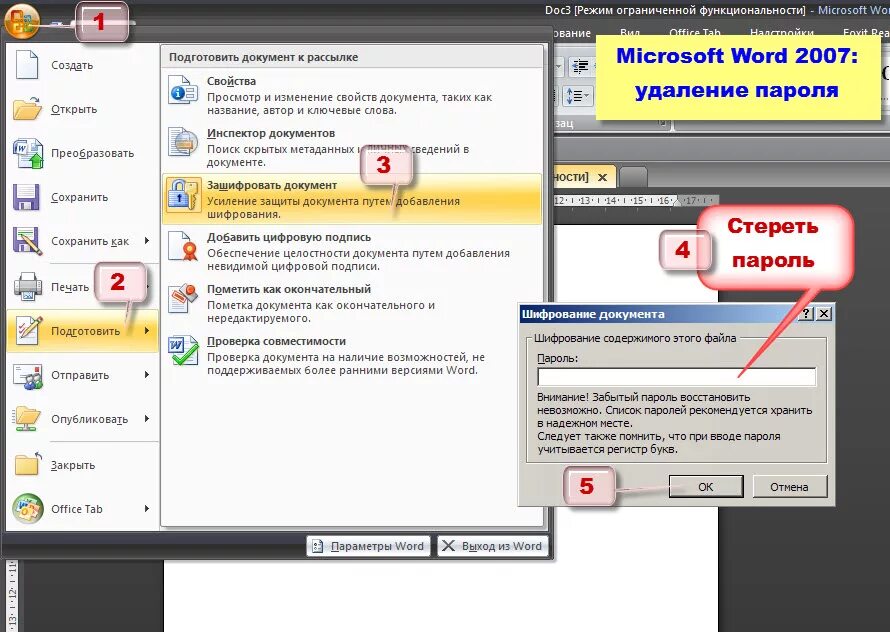
Task: Click the Опубликовать folder icon
Action: (27, 419)
